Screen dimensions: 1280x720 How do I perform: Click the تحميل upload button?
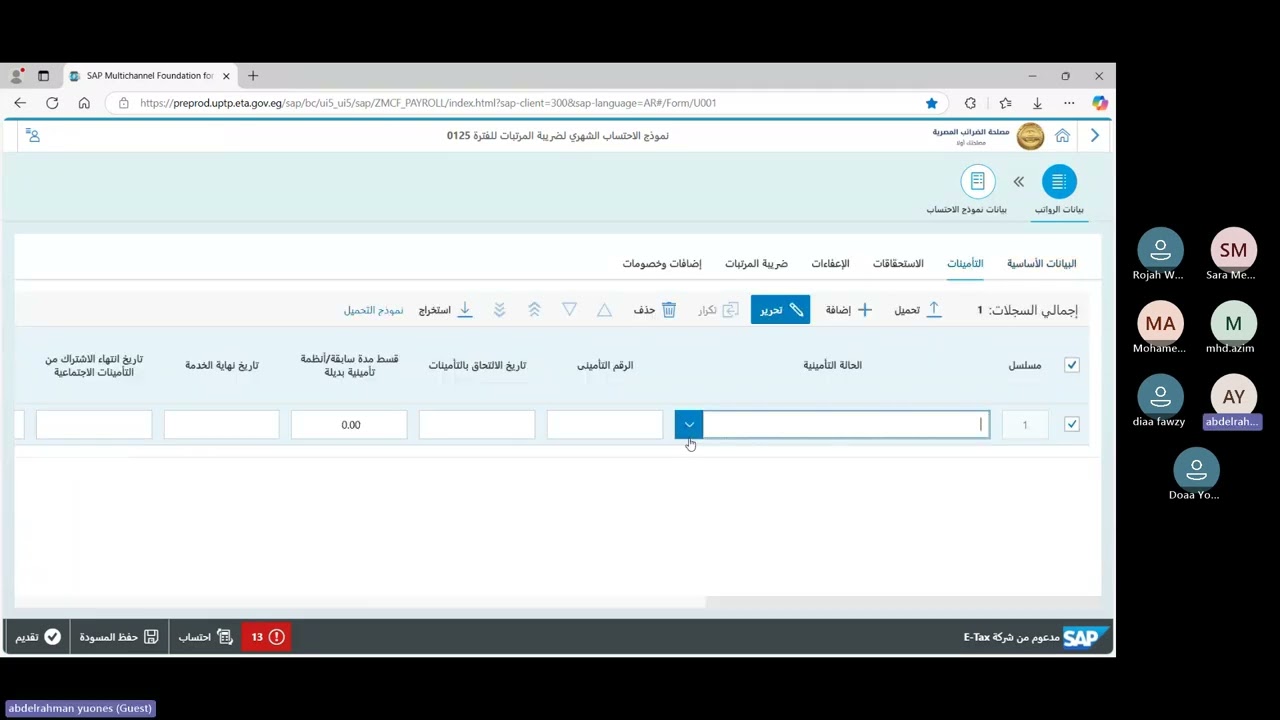pyautogui.click(x=918, y=310)
